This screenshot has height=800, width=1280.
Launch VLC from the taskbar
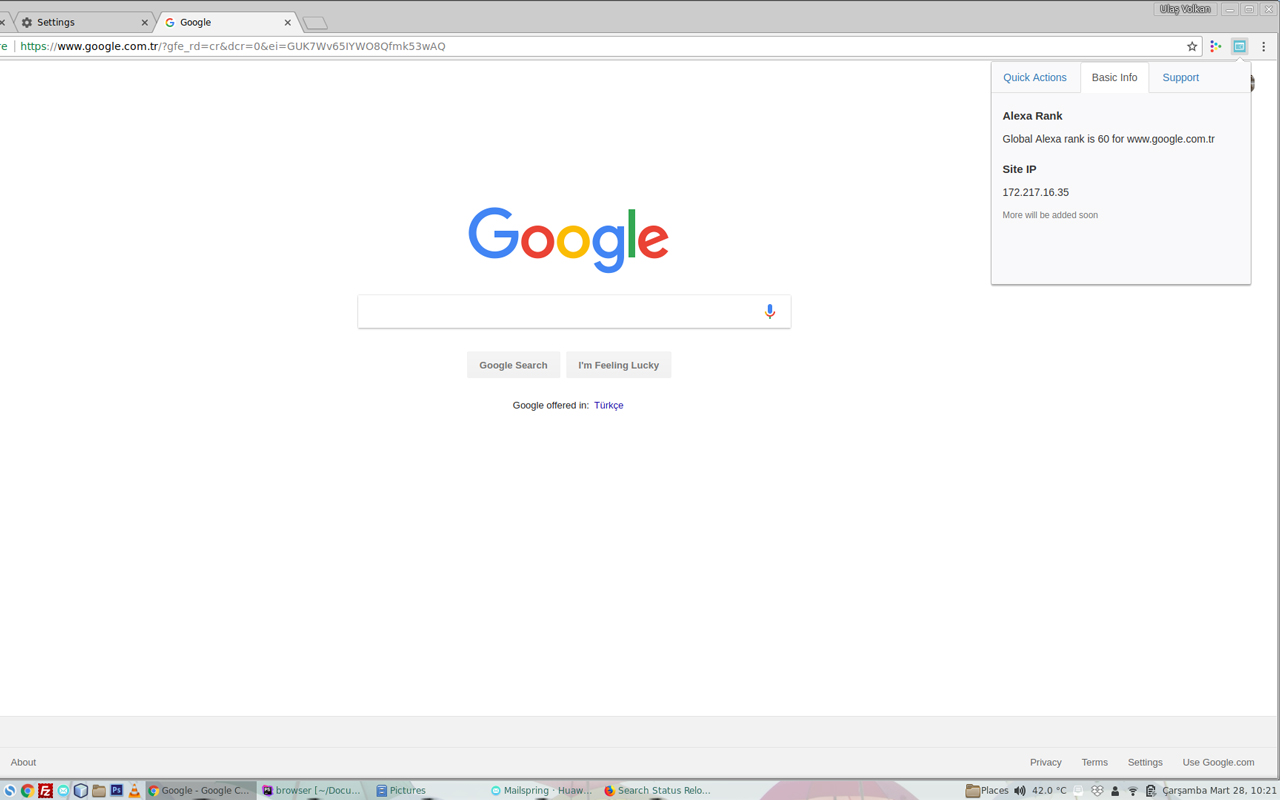pyautogui.click(x=134, y=790)
